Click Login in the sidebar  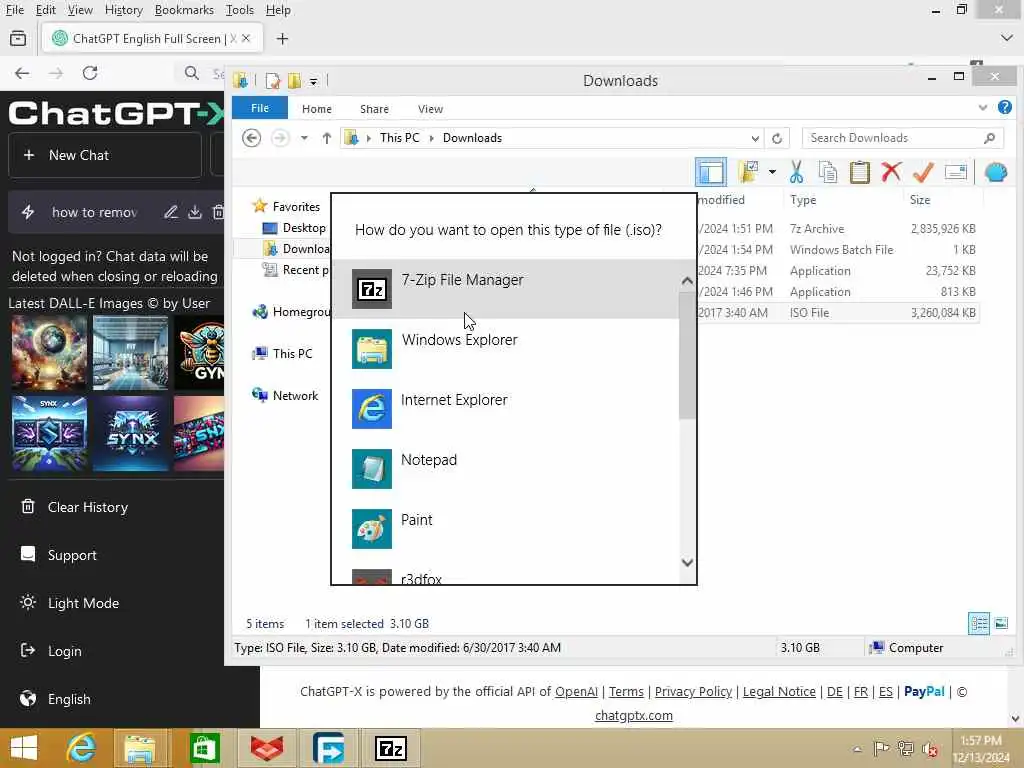coord(51,651)
